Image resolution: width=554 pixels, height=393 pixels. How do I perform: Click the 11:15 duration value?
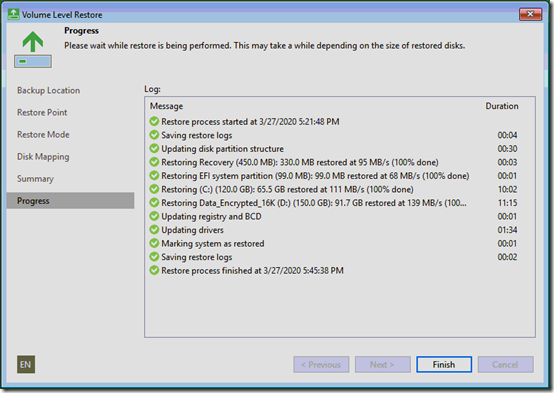[507, 203]
